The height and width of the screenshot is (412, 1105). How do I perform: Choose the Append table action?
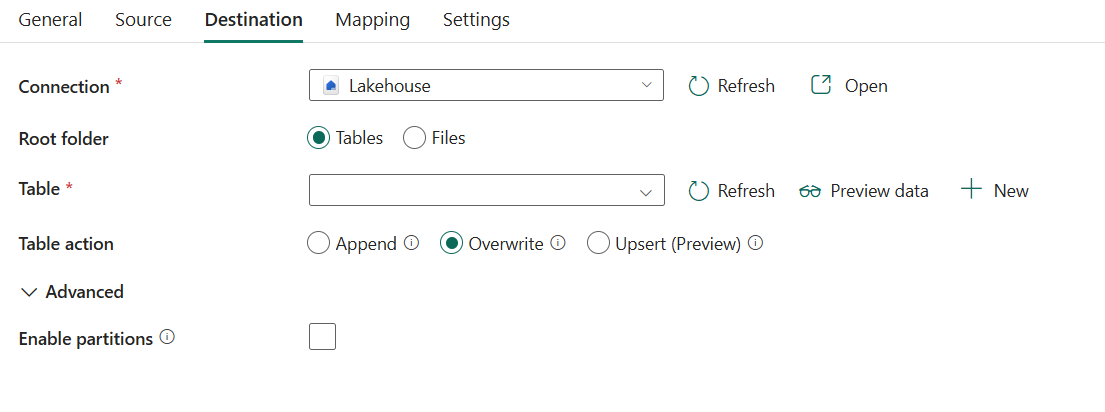(319, 243)
